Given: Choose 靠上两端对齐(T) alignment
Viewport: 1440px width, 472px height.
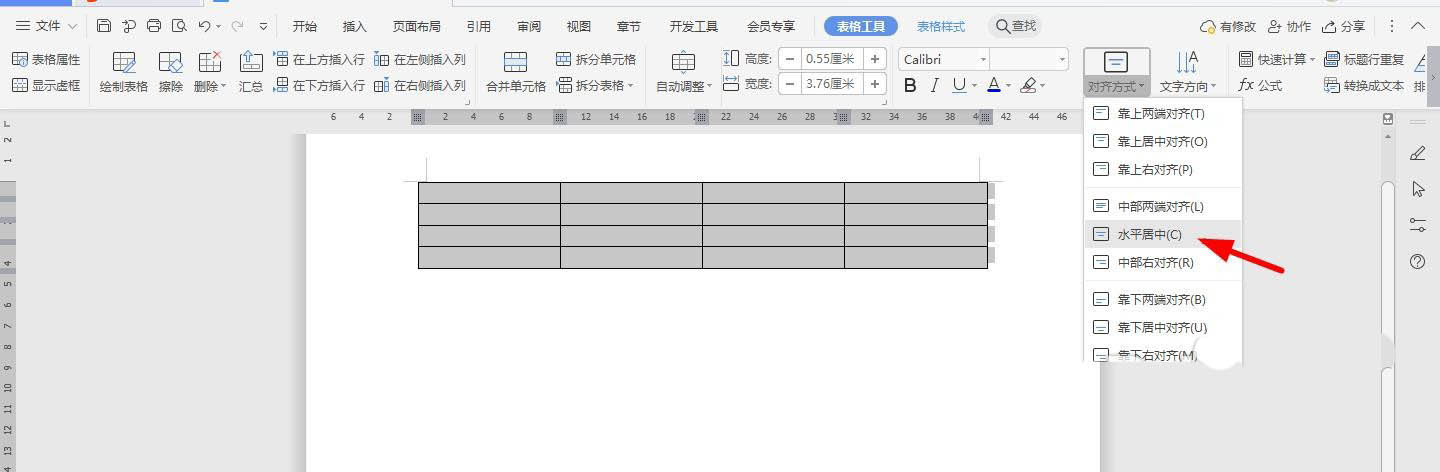Looking at the screenshot, I should tap(1163, 114).
